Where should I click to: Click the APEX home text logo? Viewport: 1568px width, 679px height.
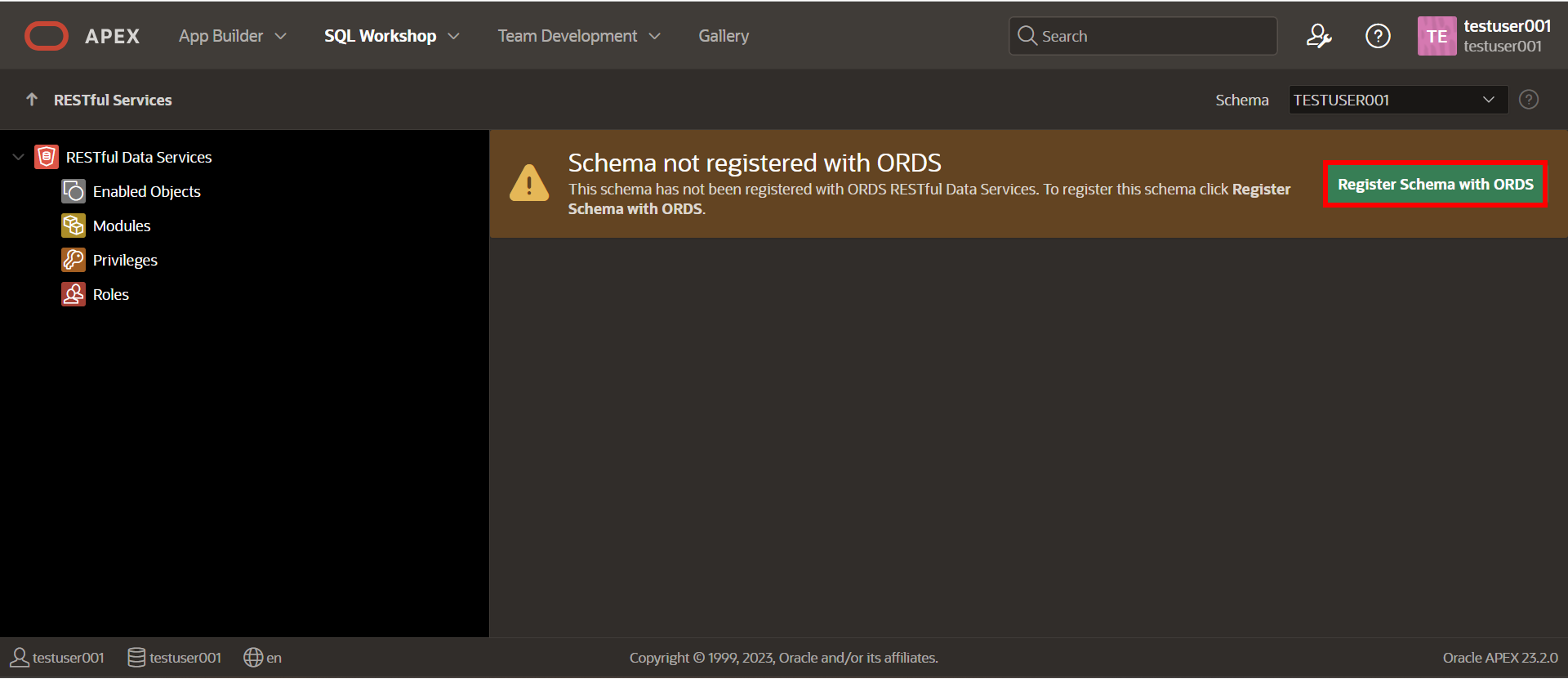tap(113, 36)
